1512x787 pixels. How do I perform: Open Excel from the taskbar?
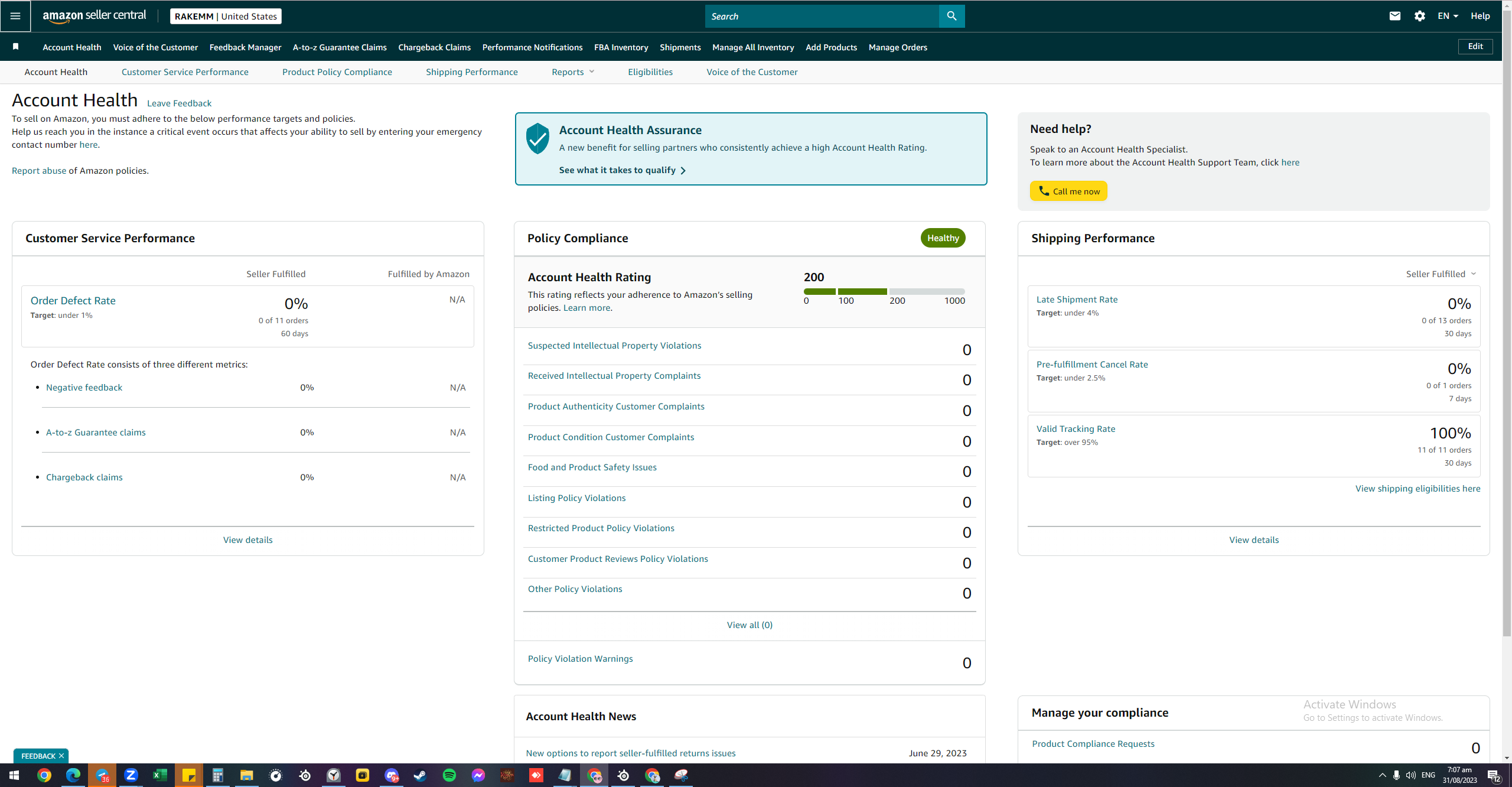tap(159, 775)
